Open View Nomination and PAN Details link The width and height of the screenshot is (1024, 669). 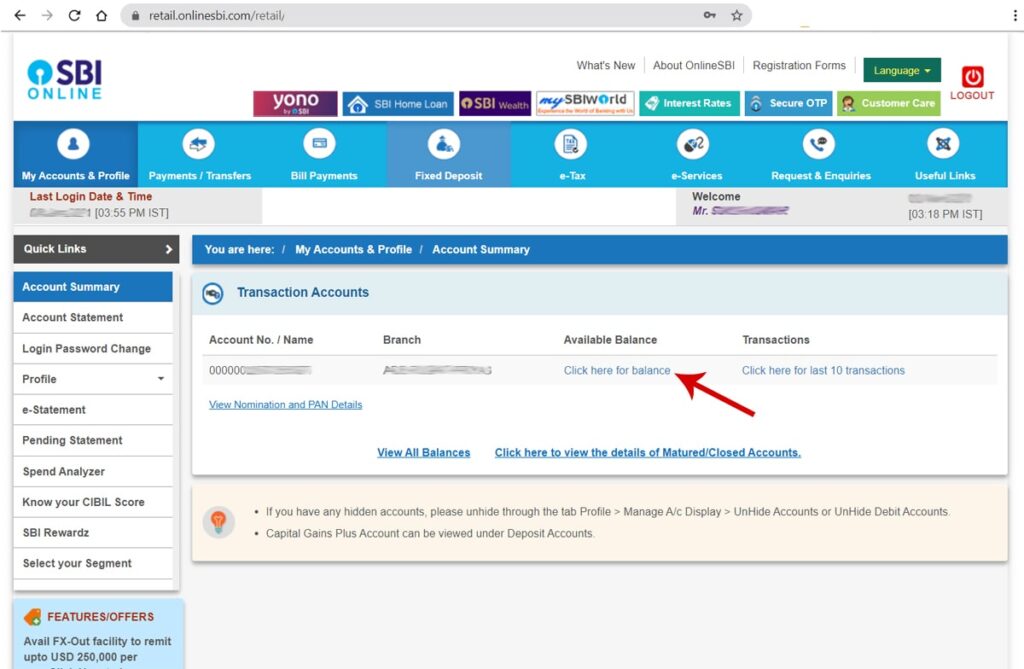[x=285, y=404]
